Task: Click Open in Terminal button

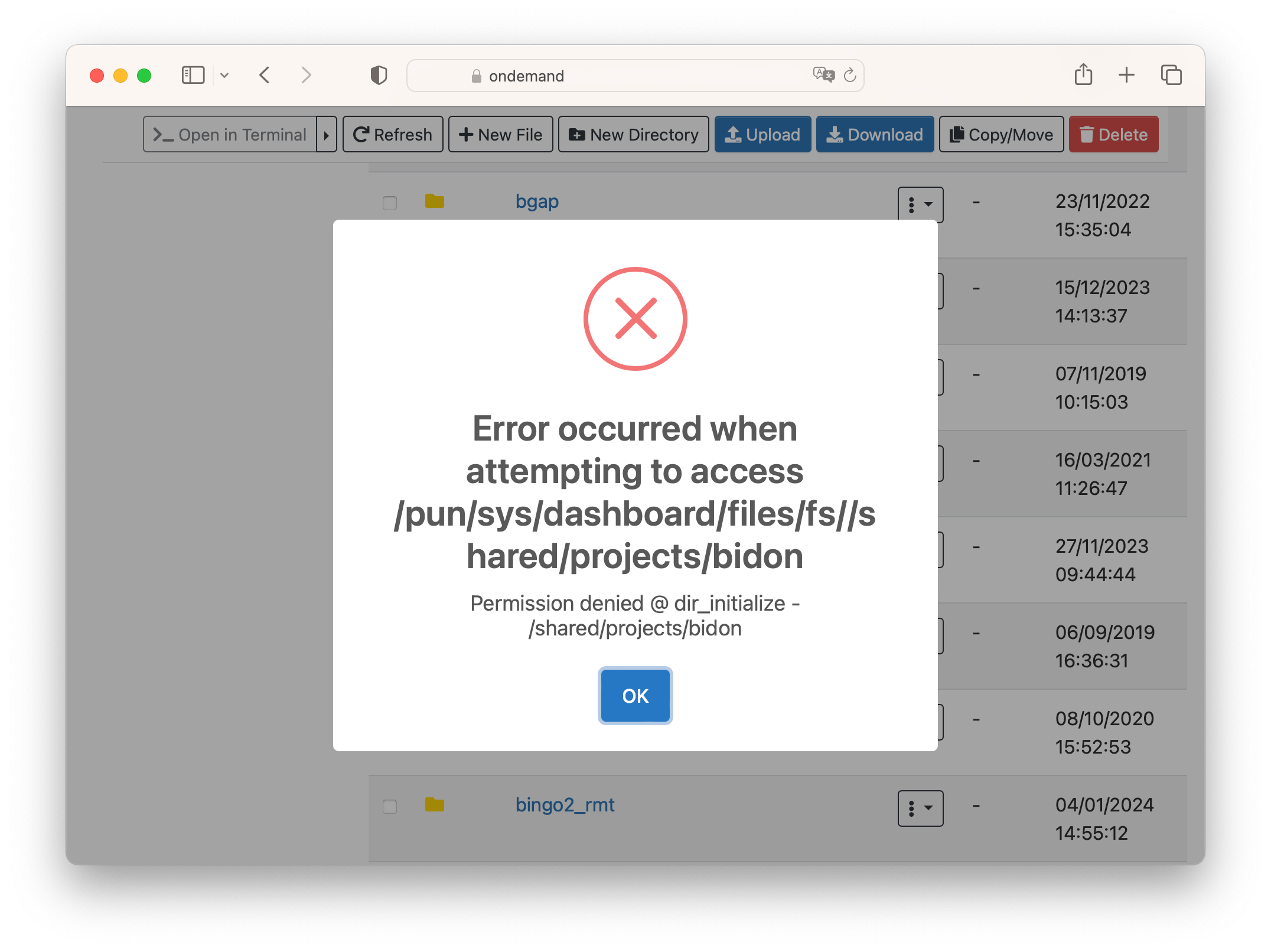Action: coord(230,135)
